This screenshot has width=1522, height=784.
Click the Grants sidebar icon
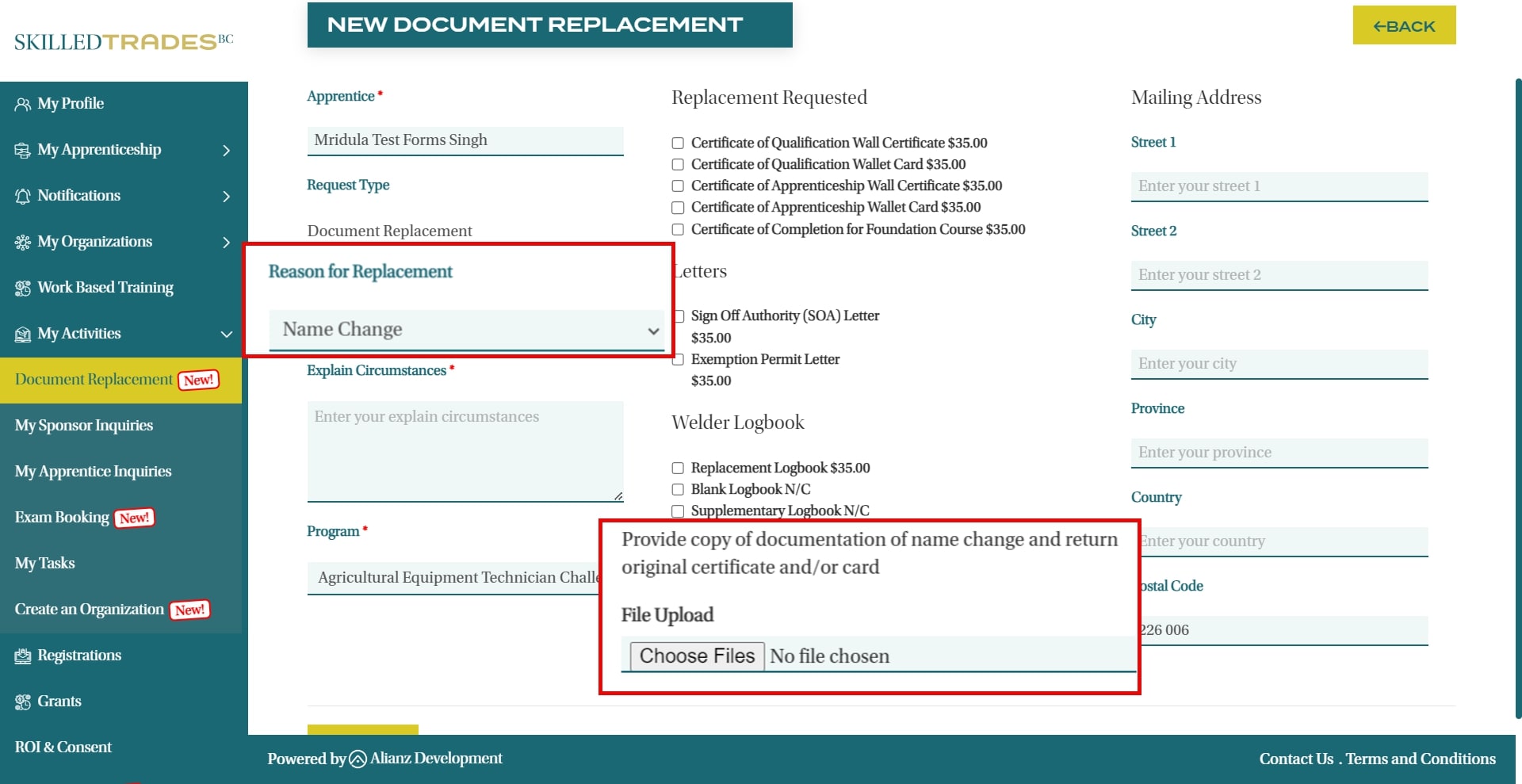coord(22,702)
